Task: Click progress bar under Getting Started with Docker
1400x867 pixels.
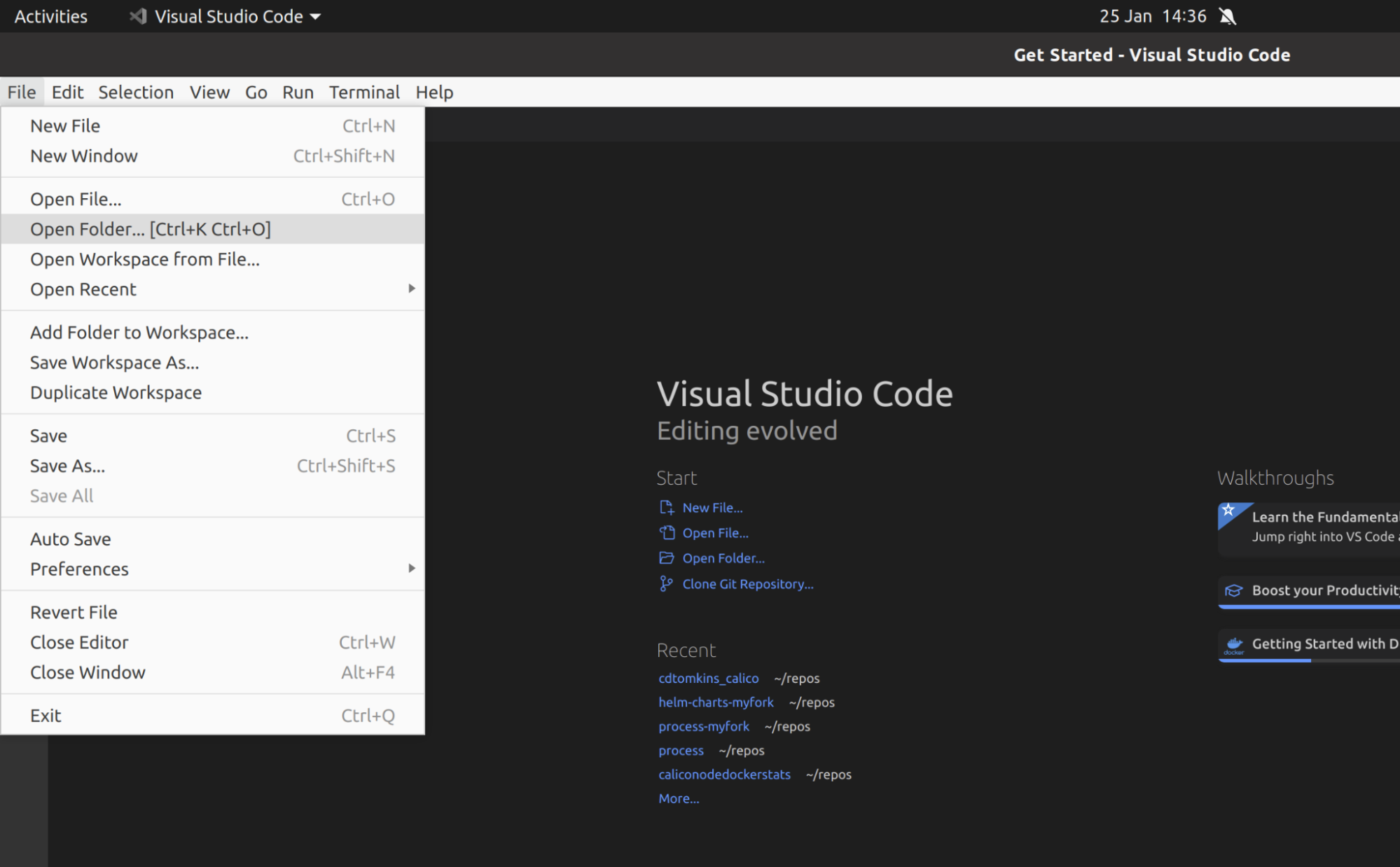Action: click(x=1308, y=660)
